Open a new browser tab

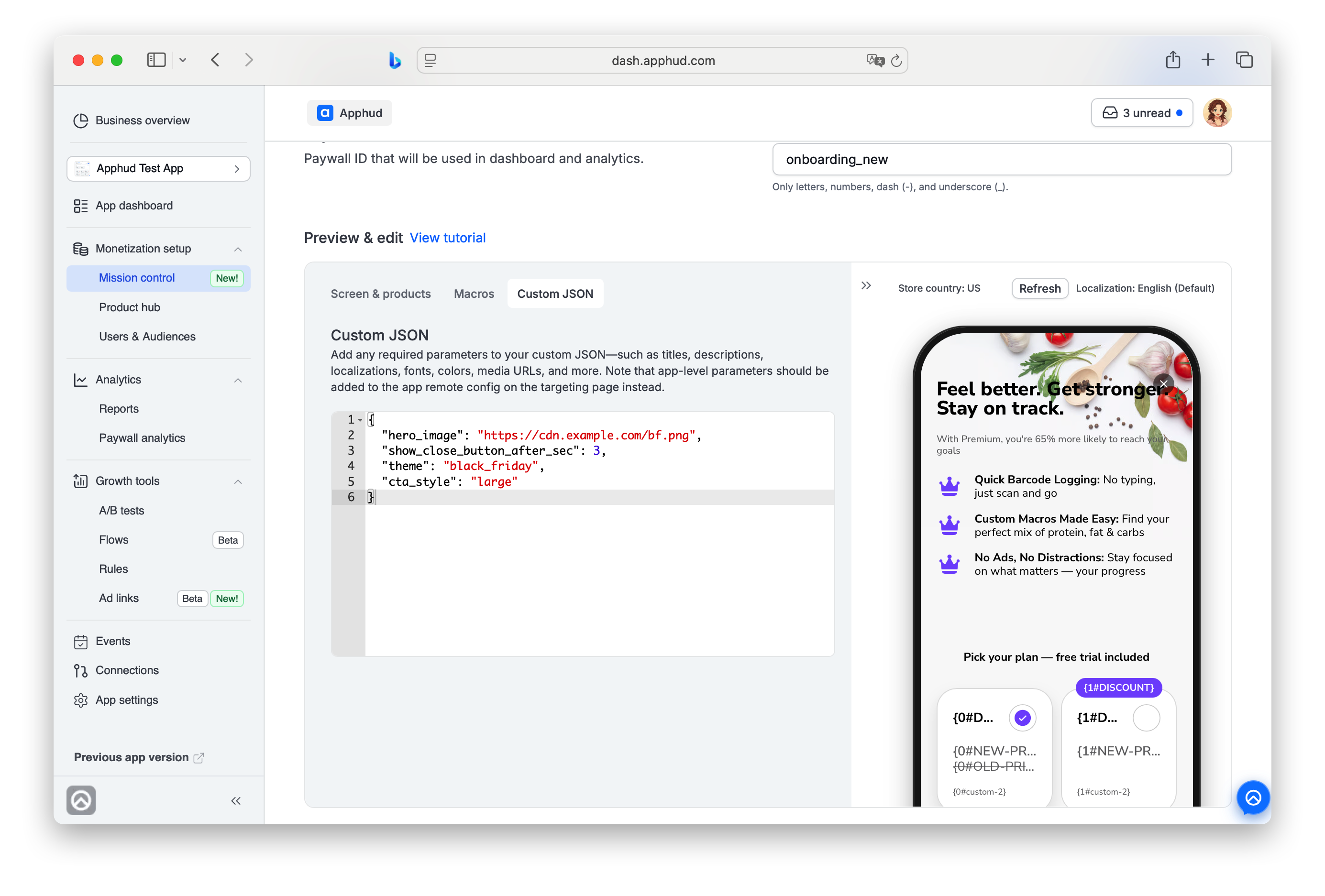(x=1207, y=60)
